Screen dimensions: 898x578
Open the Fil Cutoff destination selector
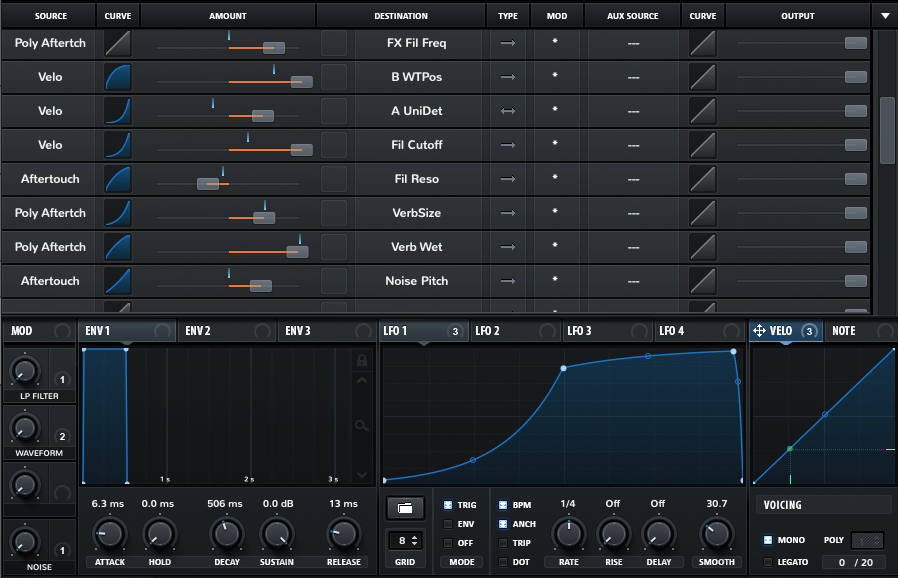click(417, 145)
